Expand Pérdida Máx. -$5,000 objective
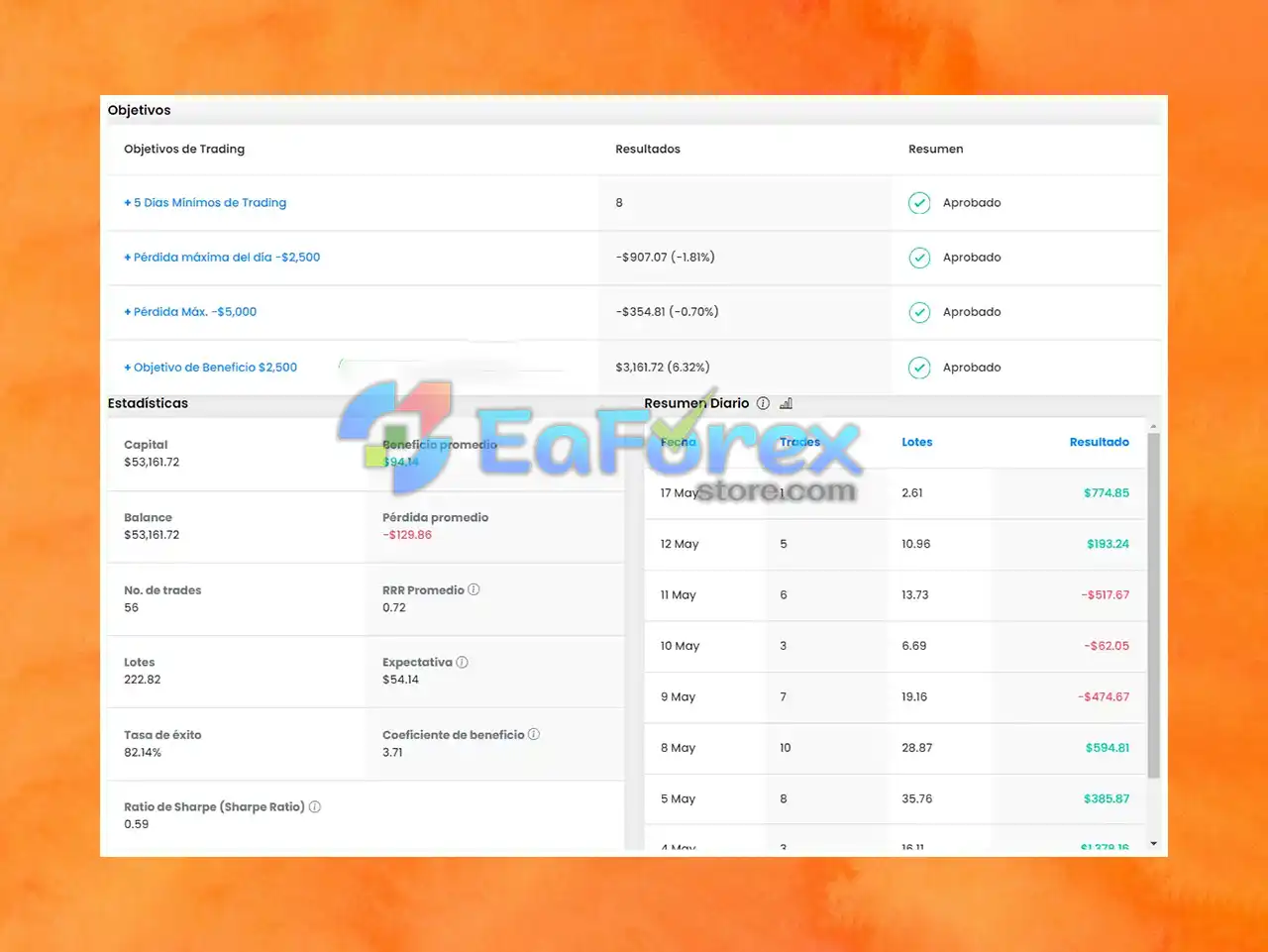The image size is (1268, 952). coord(190,311)
